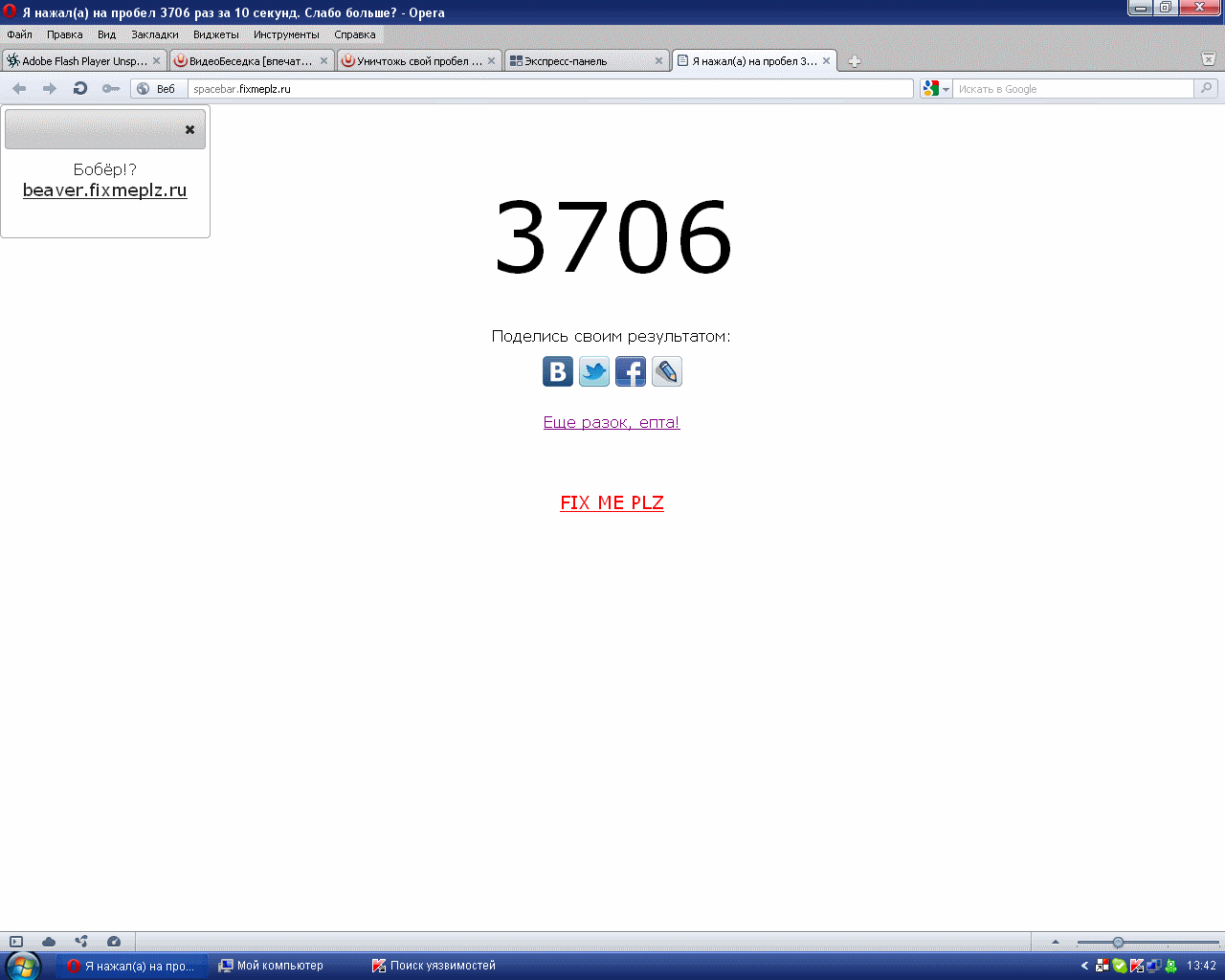Enable Opera Turbo via the speedometer icon
Screen dimensions: 1225x980
[x=115, y=942]
